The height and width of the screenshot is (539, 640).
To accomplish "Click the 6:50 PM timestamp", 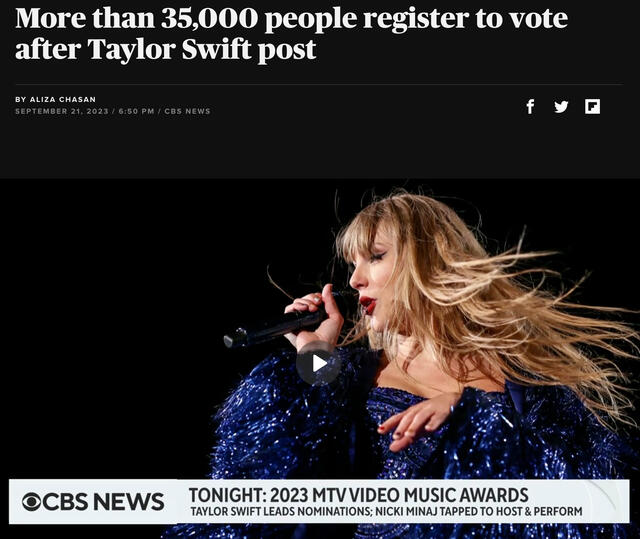I will tap(136, 111).
